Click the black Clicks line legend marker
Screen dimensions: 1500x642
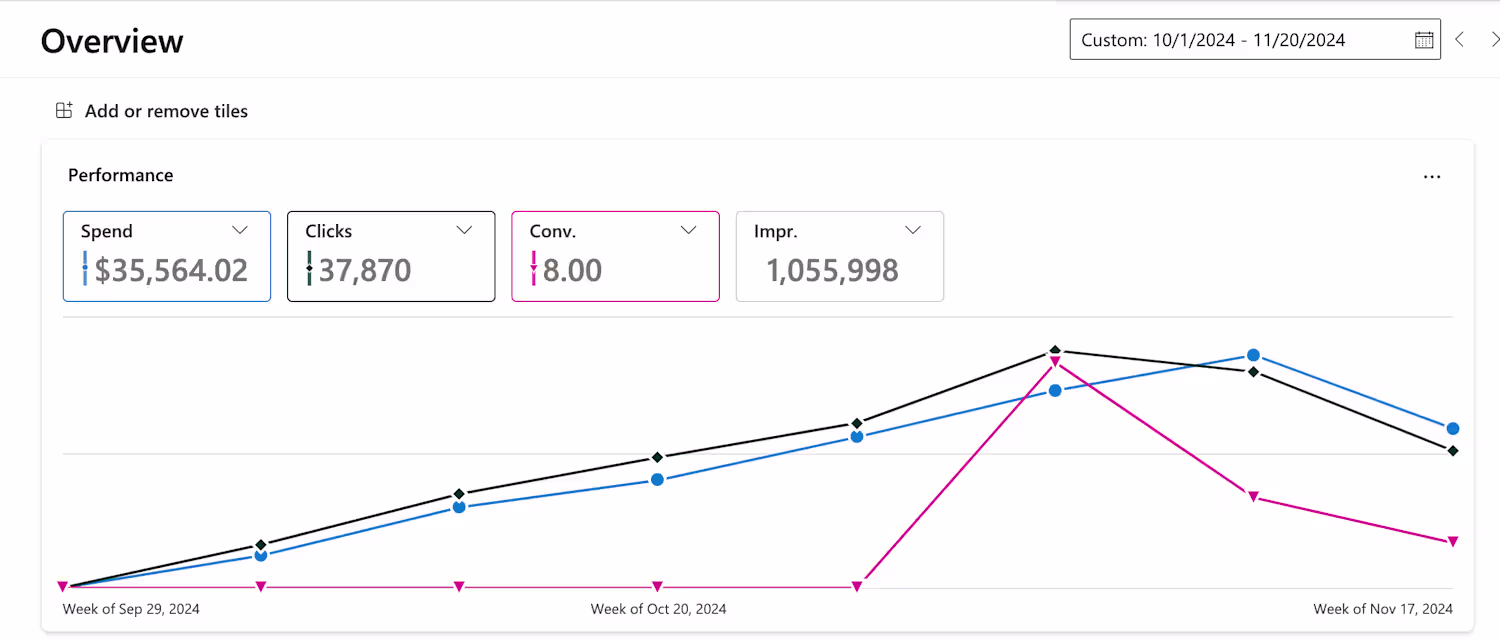[x=309, y=269]
